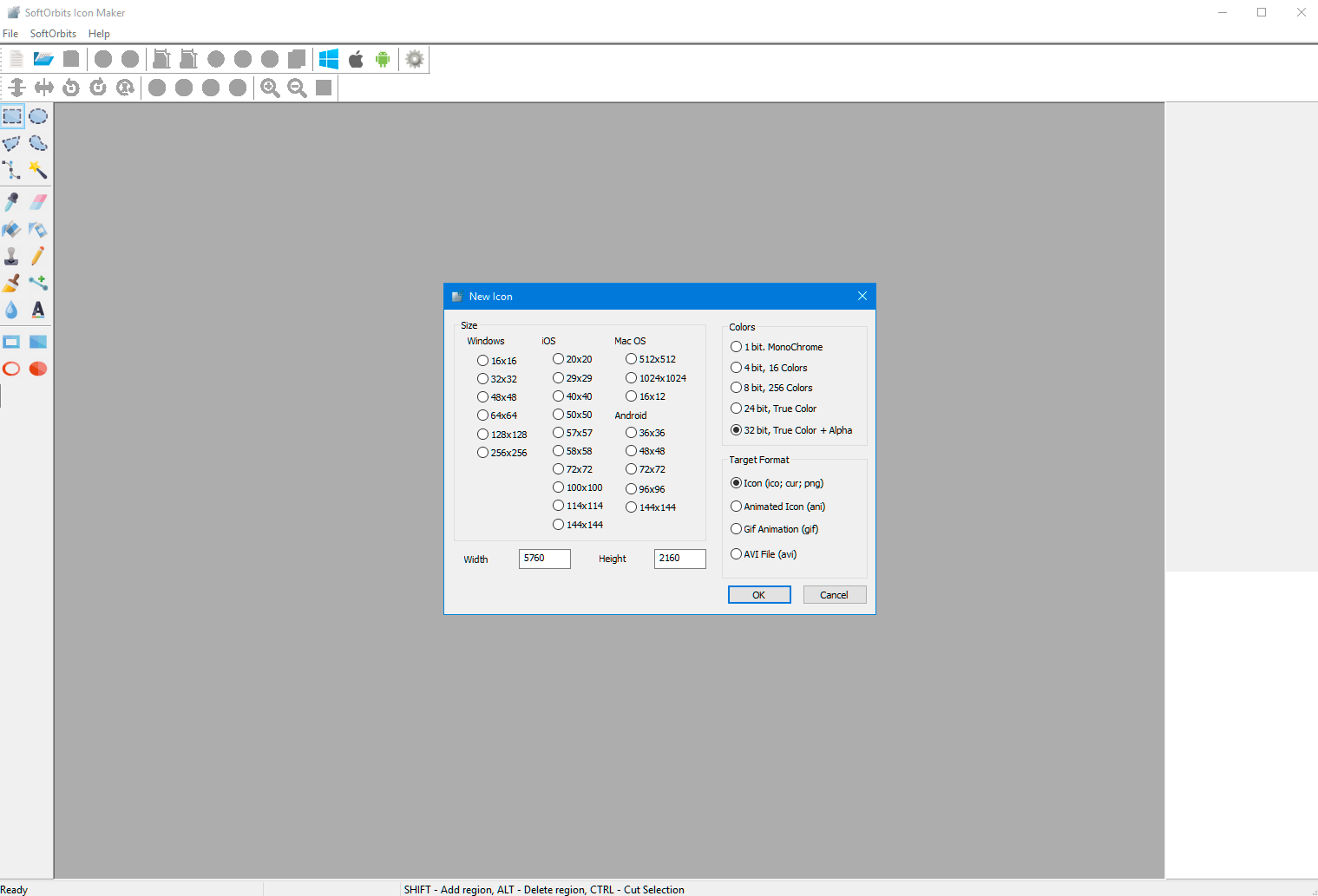This screenshot has height=896, width=1318.
Task: Select the eyedropper color picker tool
Action: pos(12,202)
